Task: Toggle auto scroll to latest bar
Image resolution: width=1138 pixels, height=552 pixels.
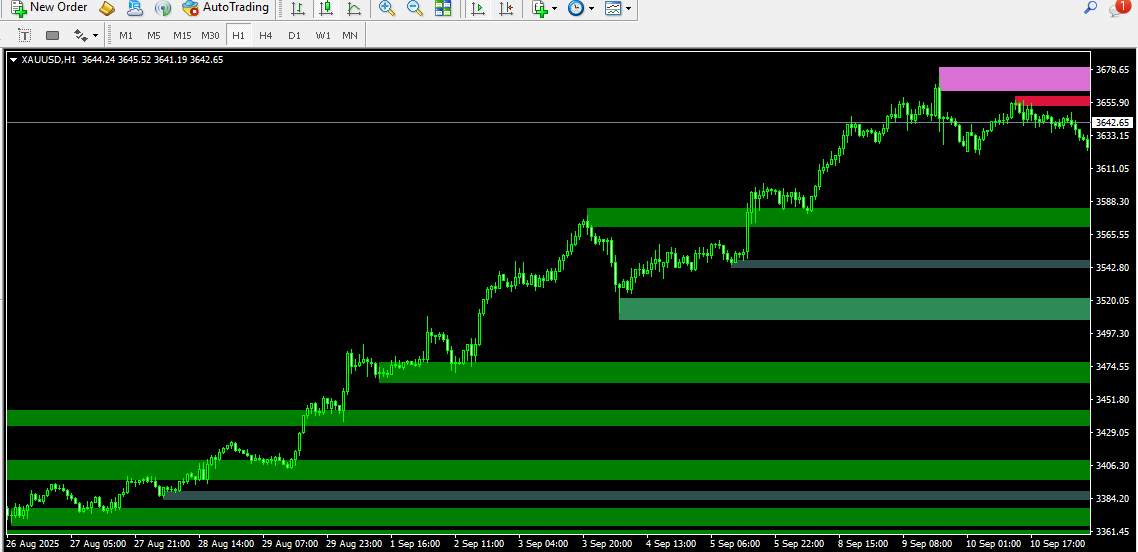Action: [x=478, y=9]
